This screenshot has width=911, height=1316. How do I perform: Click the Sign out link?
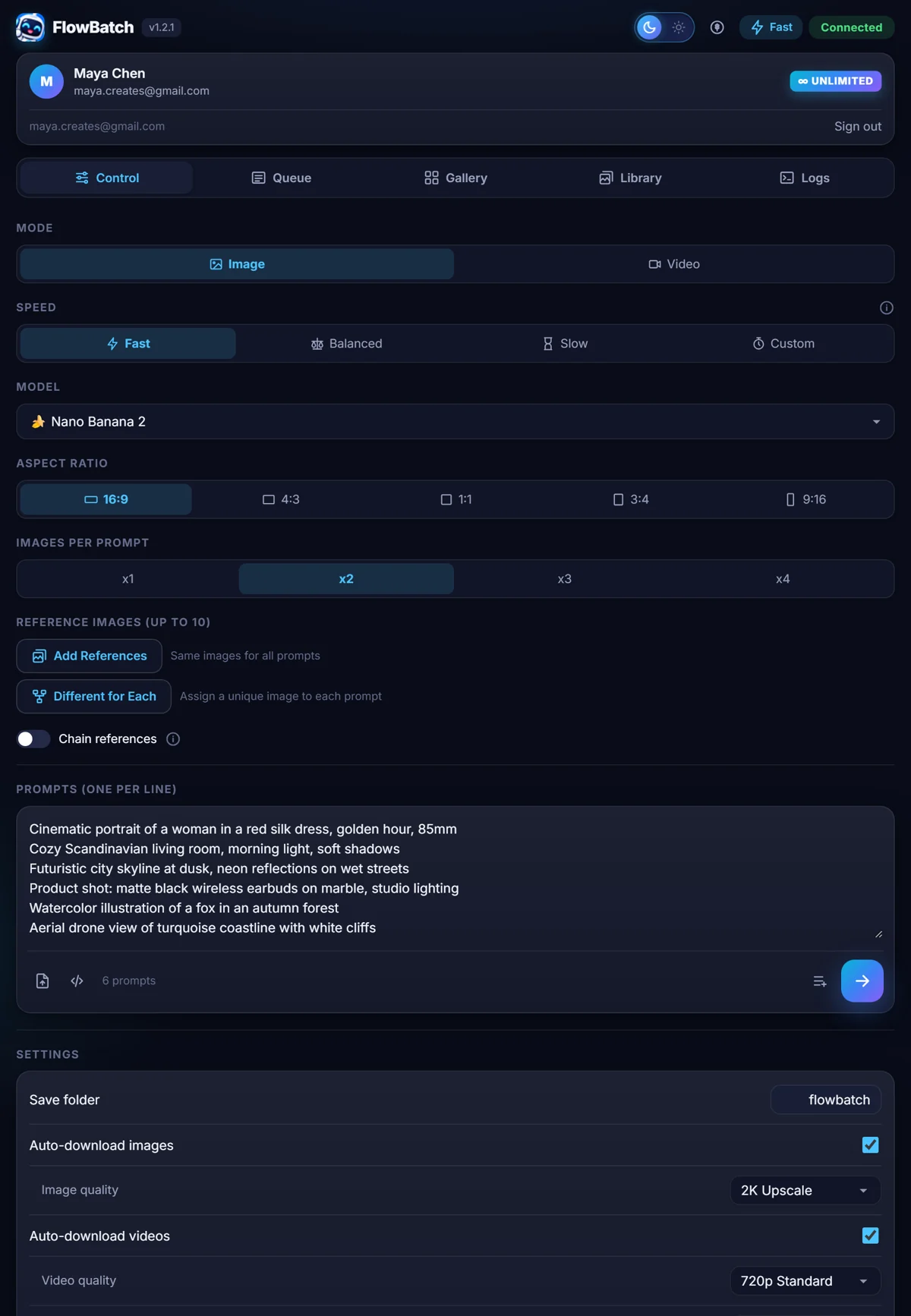(x=858, y=127)
